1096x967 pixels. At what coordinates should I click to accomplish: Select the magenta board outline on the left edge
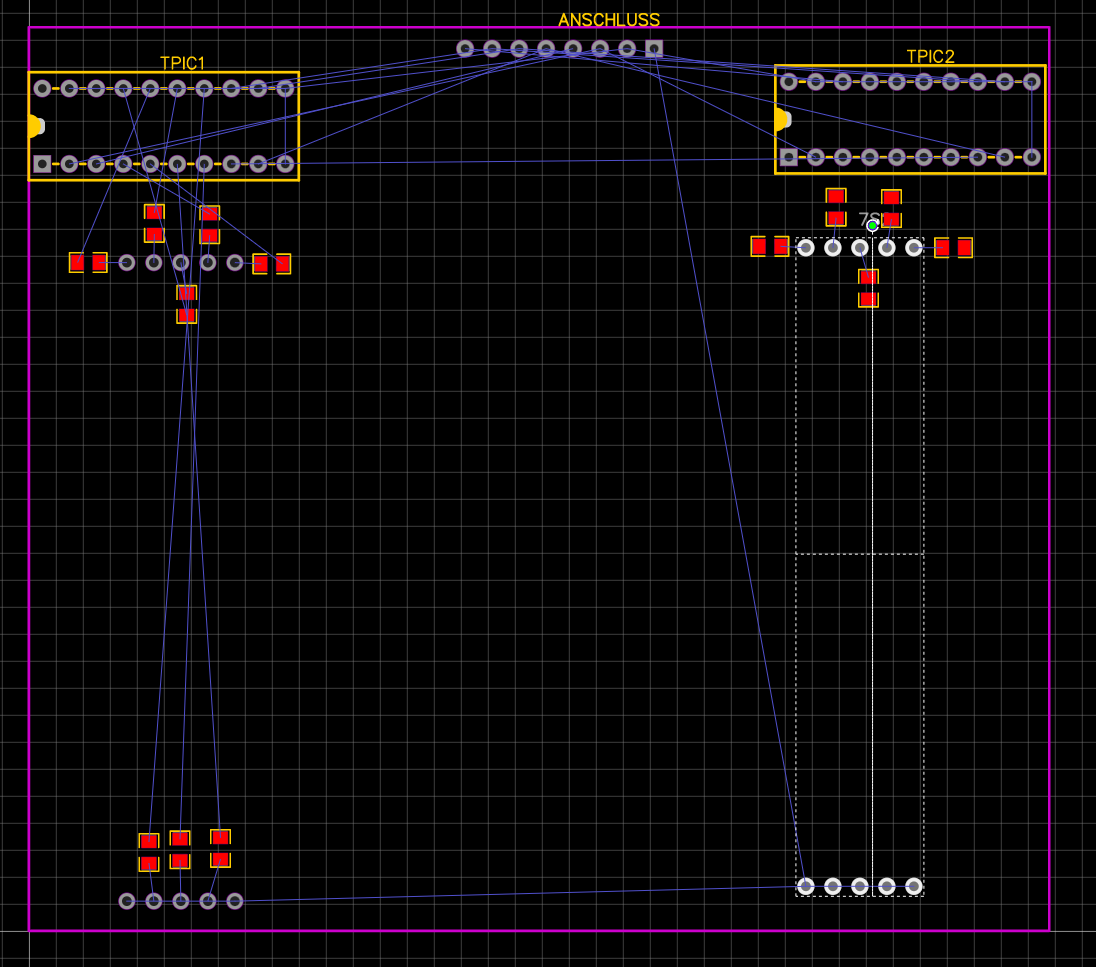coord(28,500)
